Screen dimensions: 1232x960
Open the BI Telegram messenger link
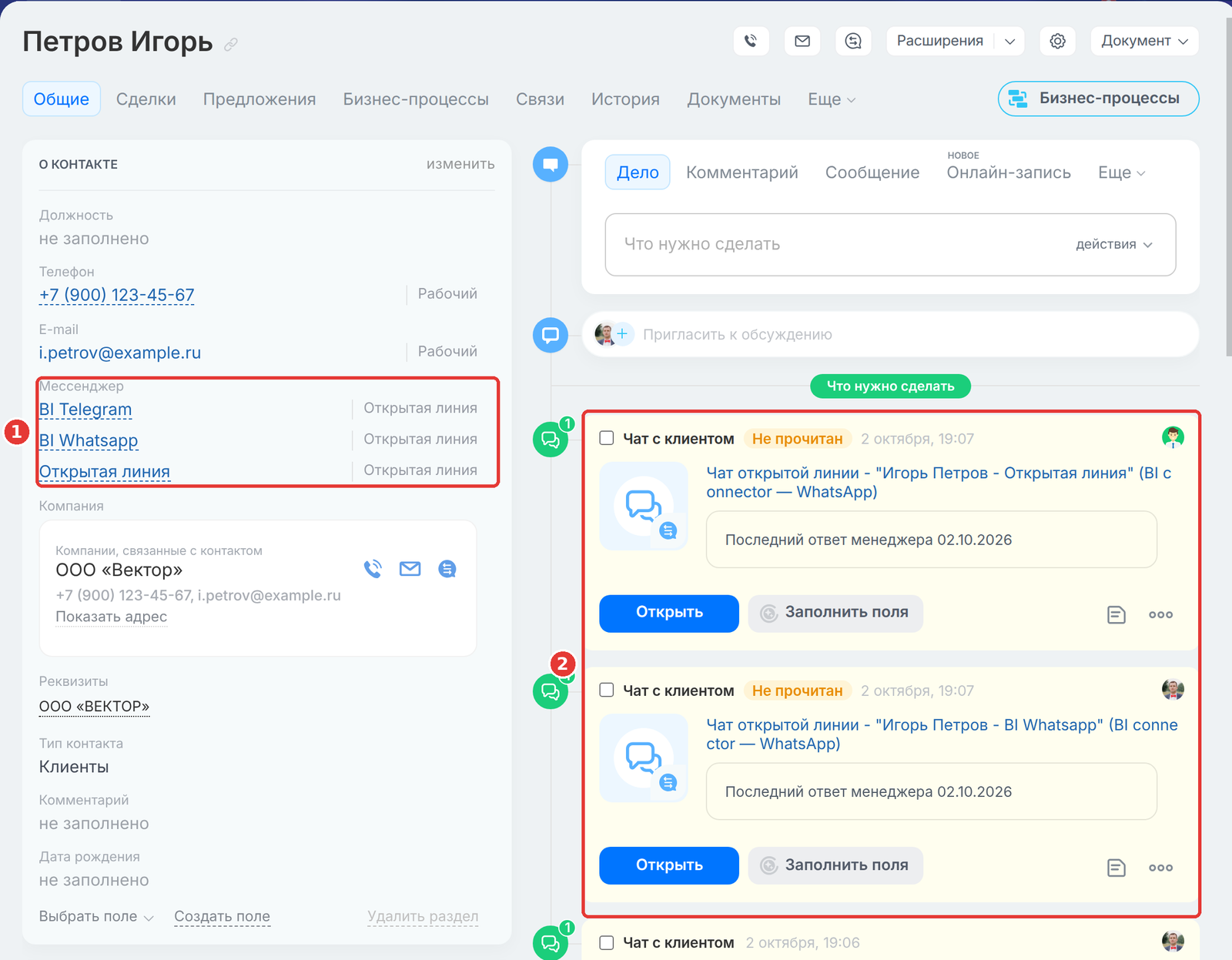point(85,410)
